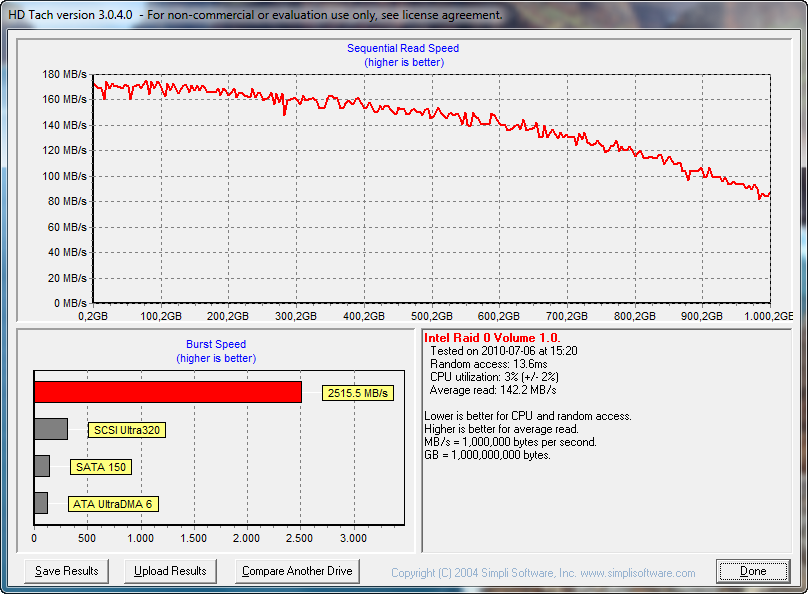Click the gray SATA 150 bar
This screenshot has width=808, height=594.
click(42, 466)
